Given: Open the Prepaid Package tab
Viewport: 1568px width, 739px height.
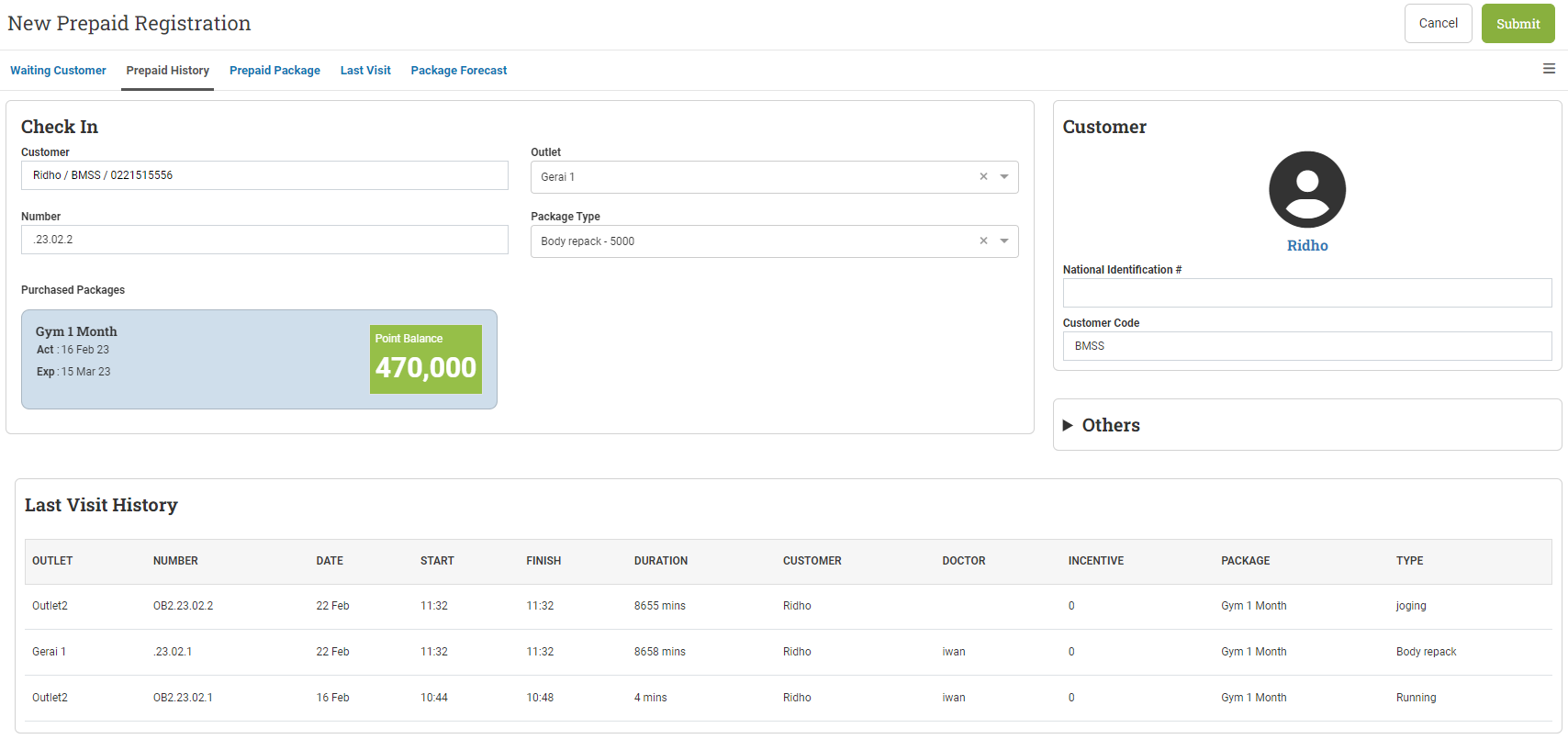Looking at the screenshot, I should tap(274, 71).
